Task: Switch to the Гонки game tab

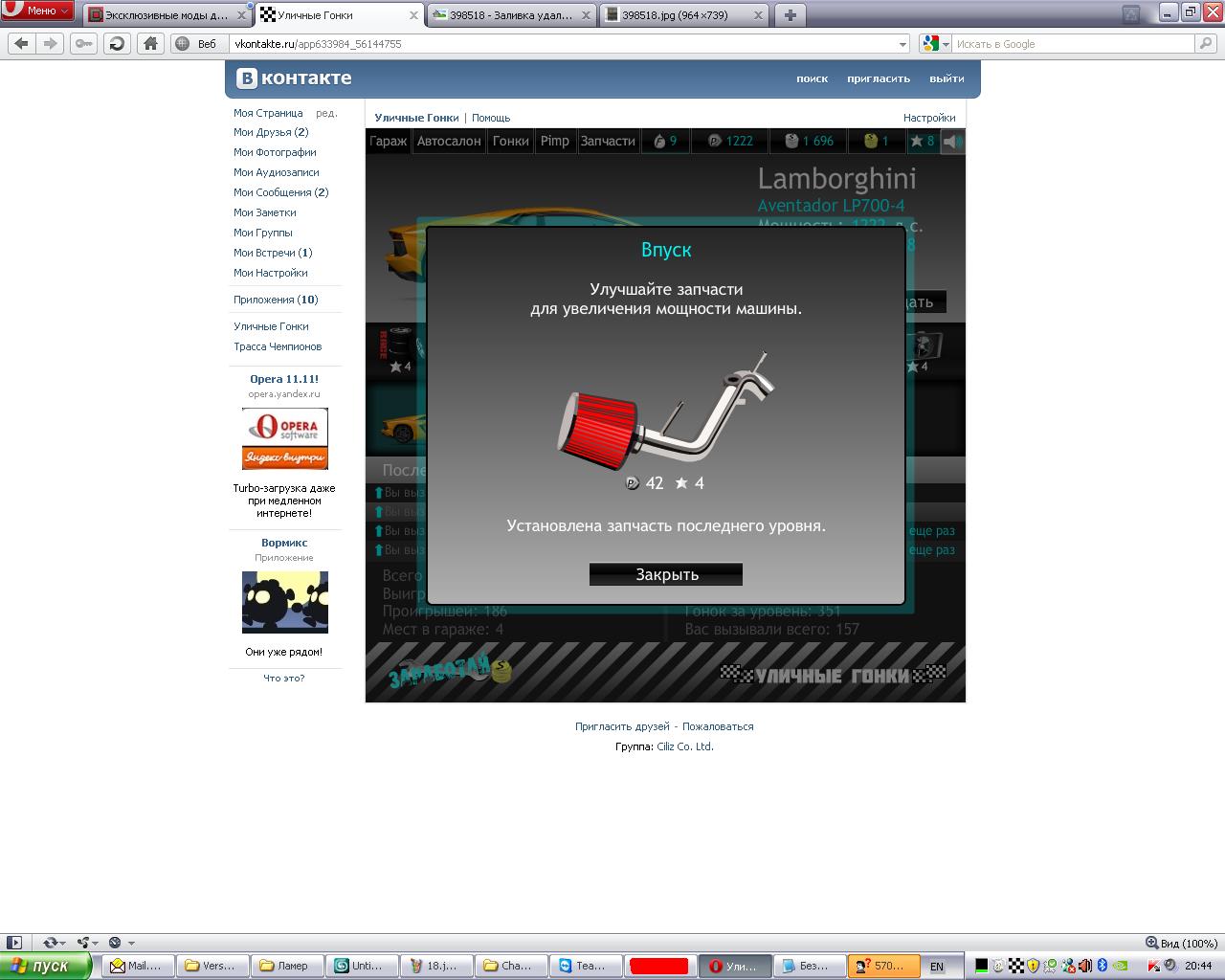Action: [x=510, y=141]
